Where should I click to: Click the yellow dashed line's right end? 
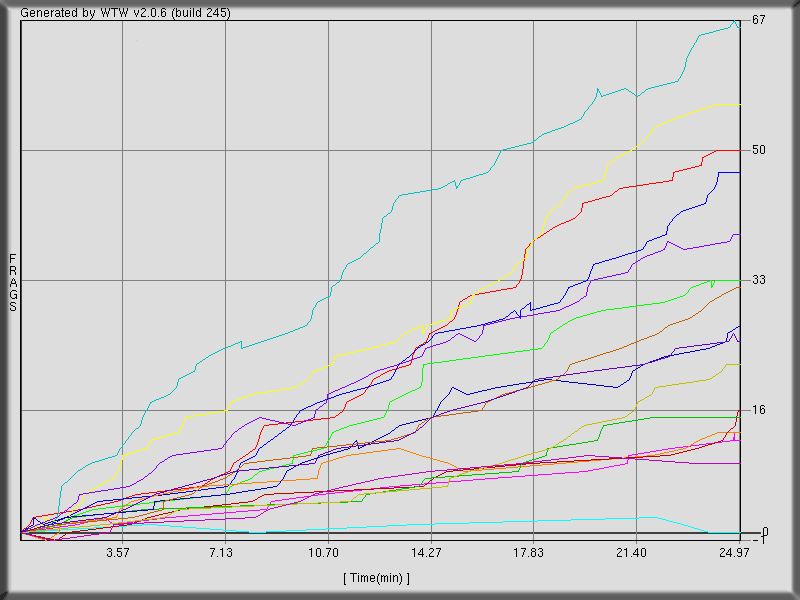738,104
